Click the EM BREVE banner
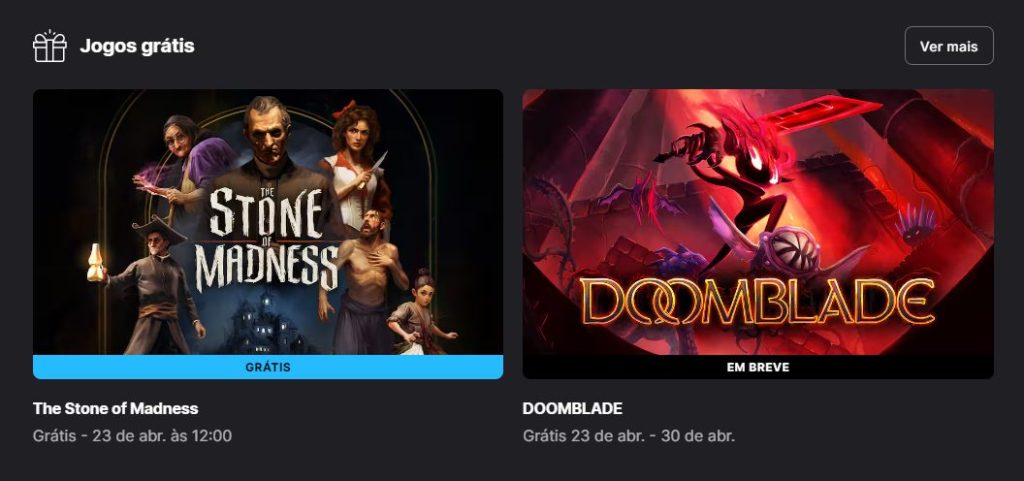 pyautogui.click(x=758, y=367)
